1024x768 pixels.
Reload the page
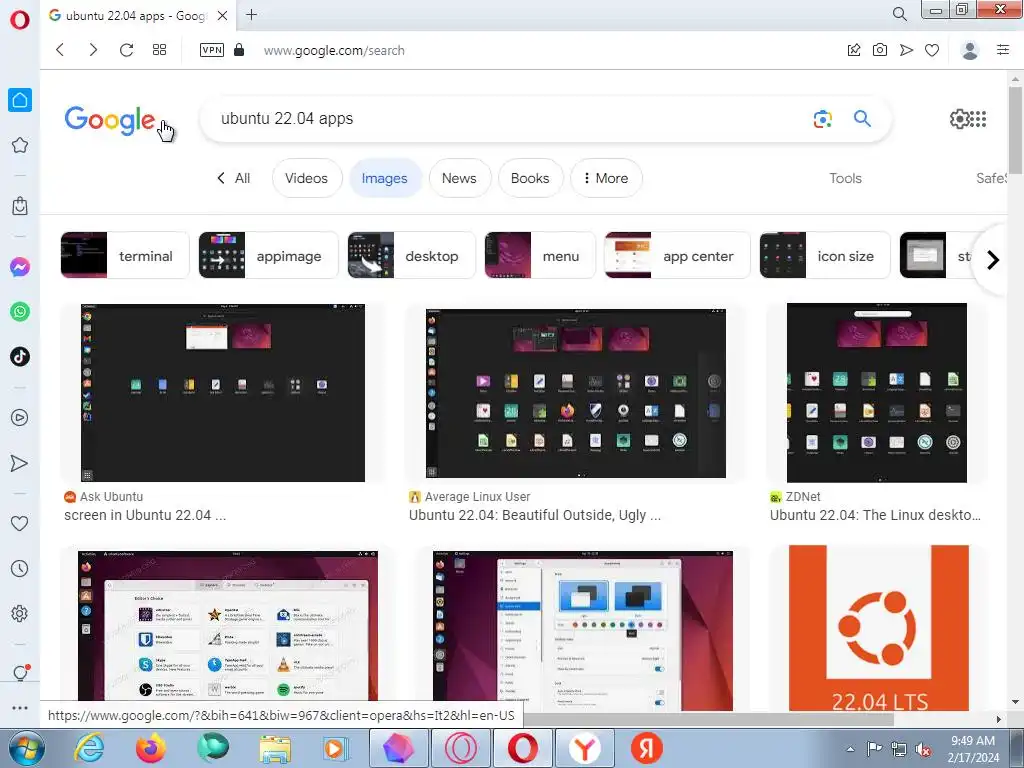click(126, 50)
